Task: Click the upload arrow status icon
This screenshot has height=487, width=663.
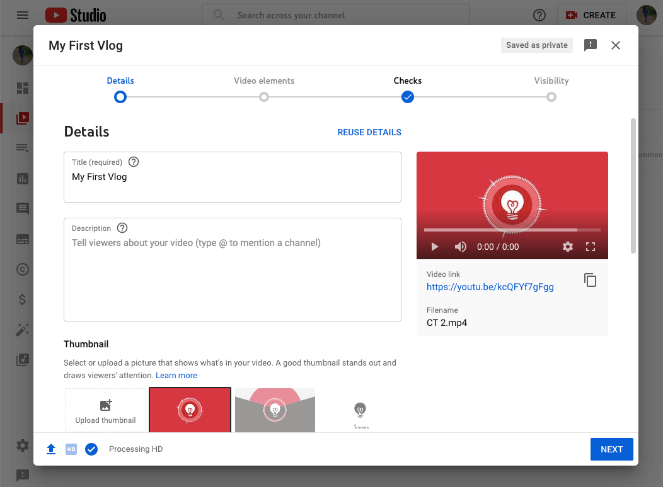Action: [51, 449]
